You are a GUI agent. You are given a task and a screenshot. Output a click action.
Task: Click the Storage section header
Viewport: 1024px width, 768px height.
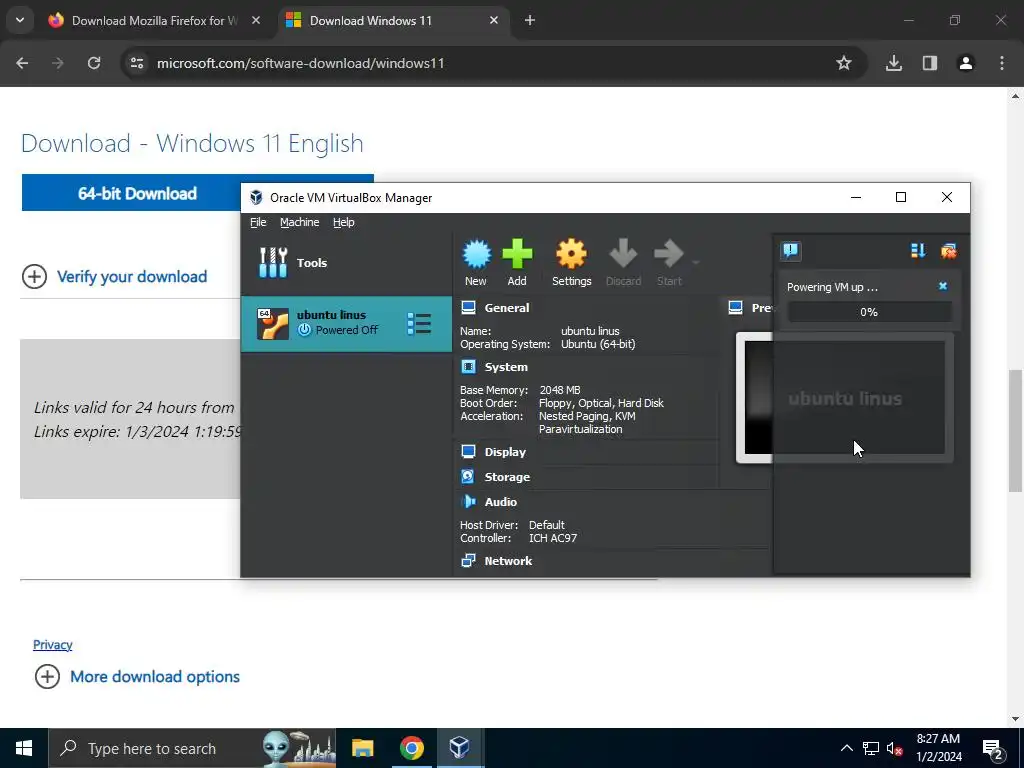click(x=507, y=477)
